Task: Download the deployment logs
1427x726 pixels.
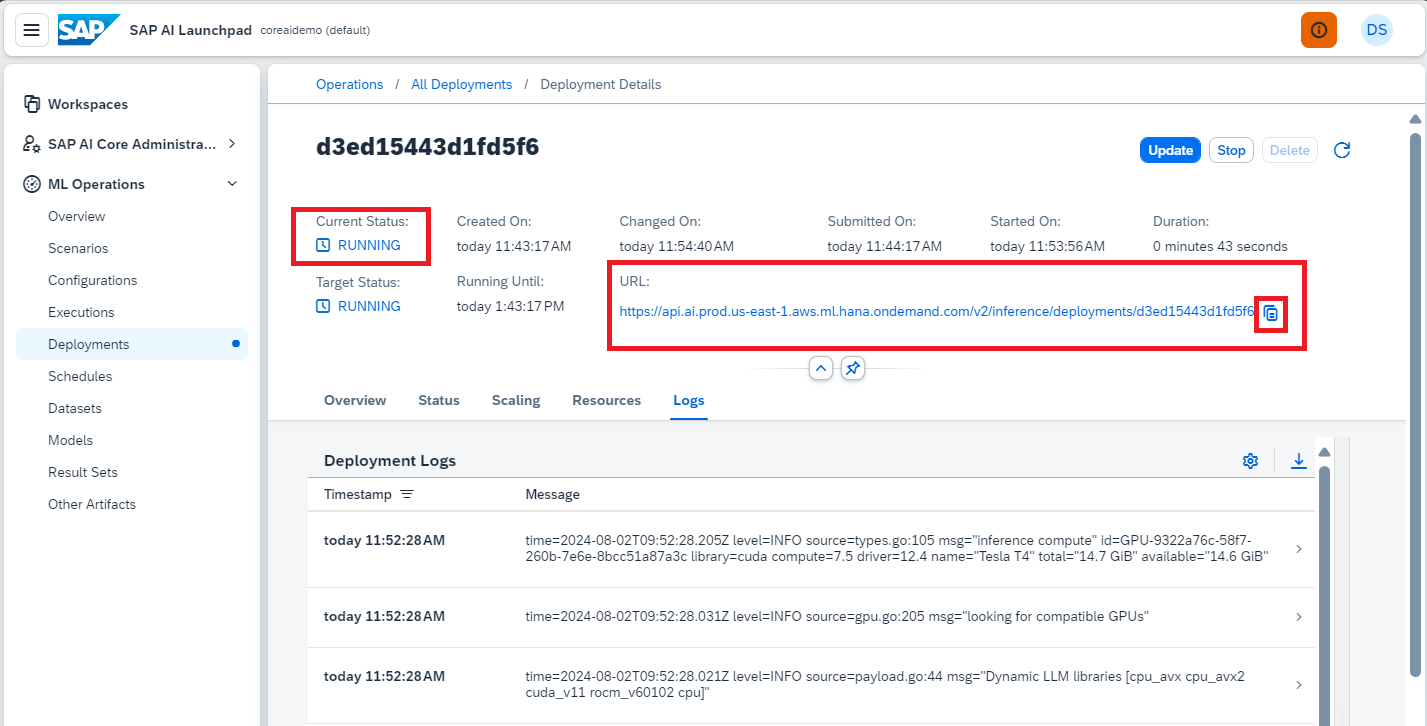Action: coord(1299,461)
